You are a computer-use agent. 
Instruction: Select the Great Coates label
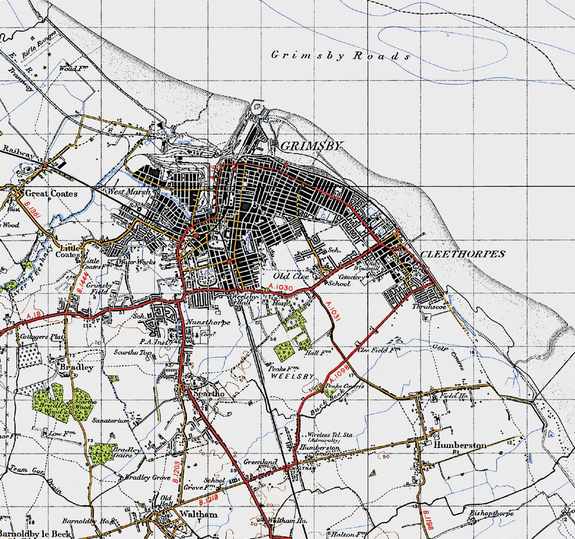(52, 193)
